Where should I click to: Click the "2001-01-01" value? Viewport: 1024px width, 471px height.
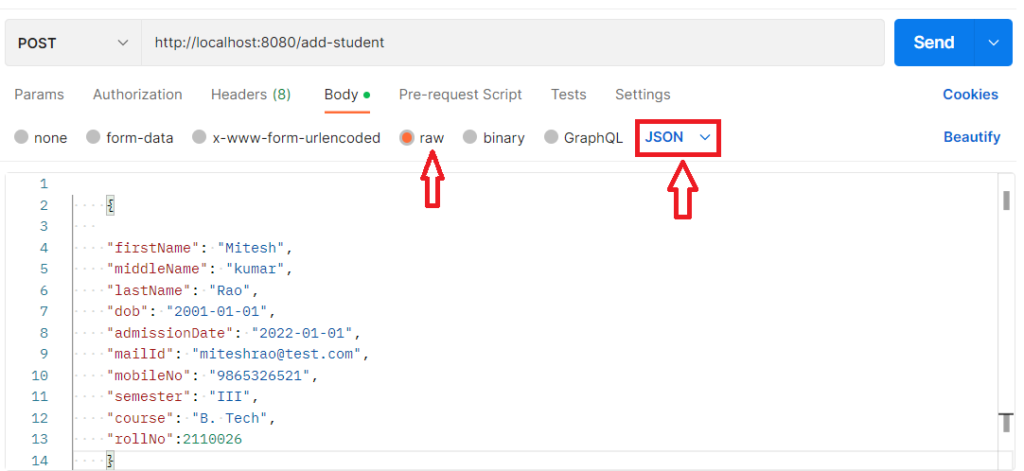click(x=217, y=312)
